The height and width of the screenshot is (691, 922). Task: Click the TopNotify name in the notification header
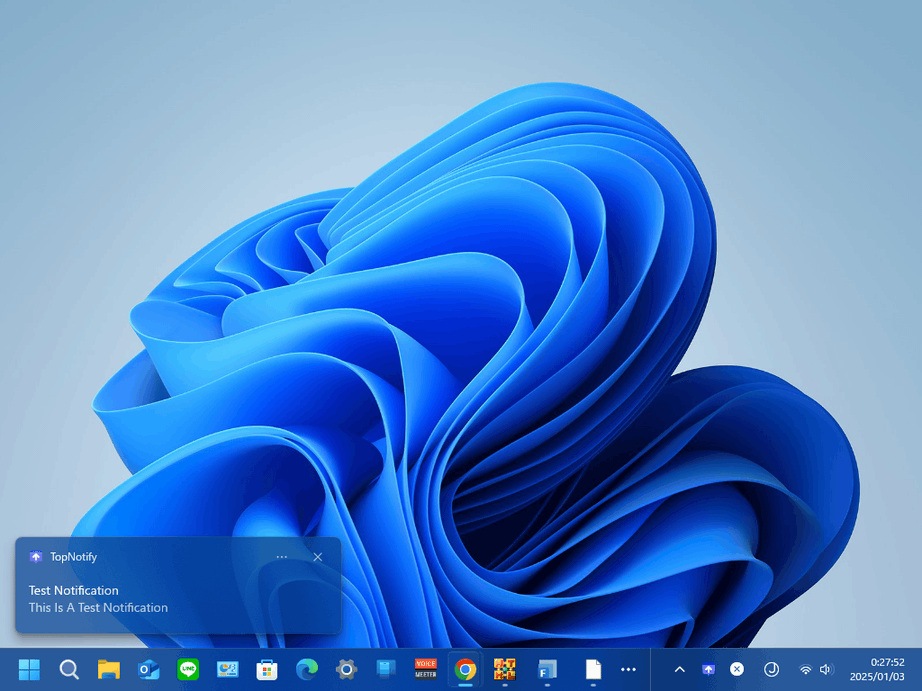(x=74, y=556)
